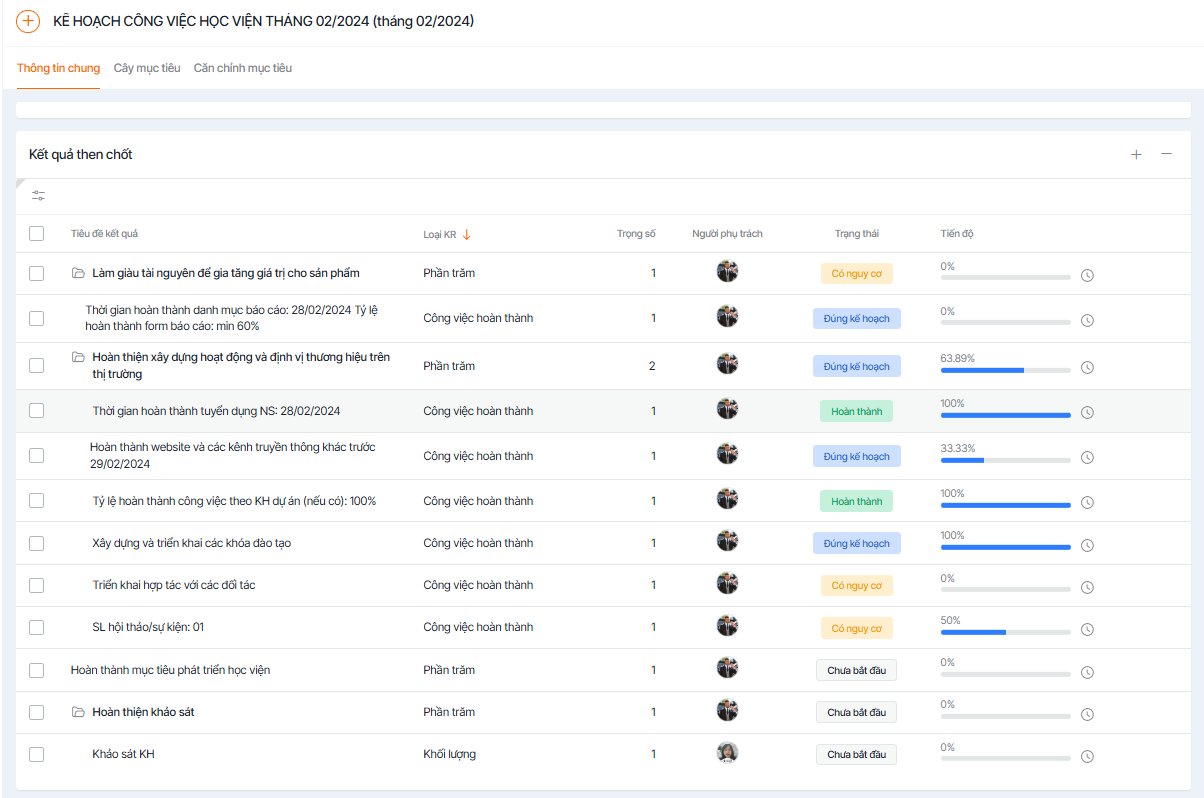Click Có nguy cơ status on Làm giàu row

coord(857,274)
